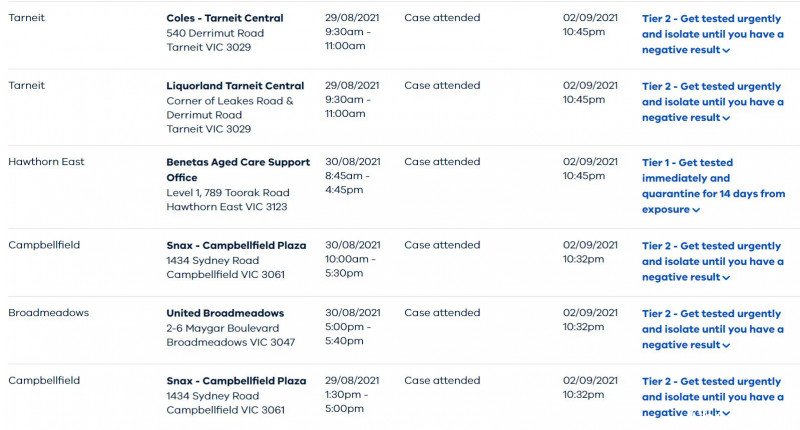Expand the 29/08 Snax Campbellfield Tier 2 chevron
This screenshot has height=430, width=800.
[726, 414]
